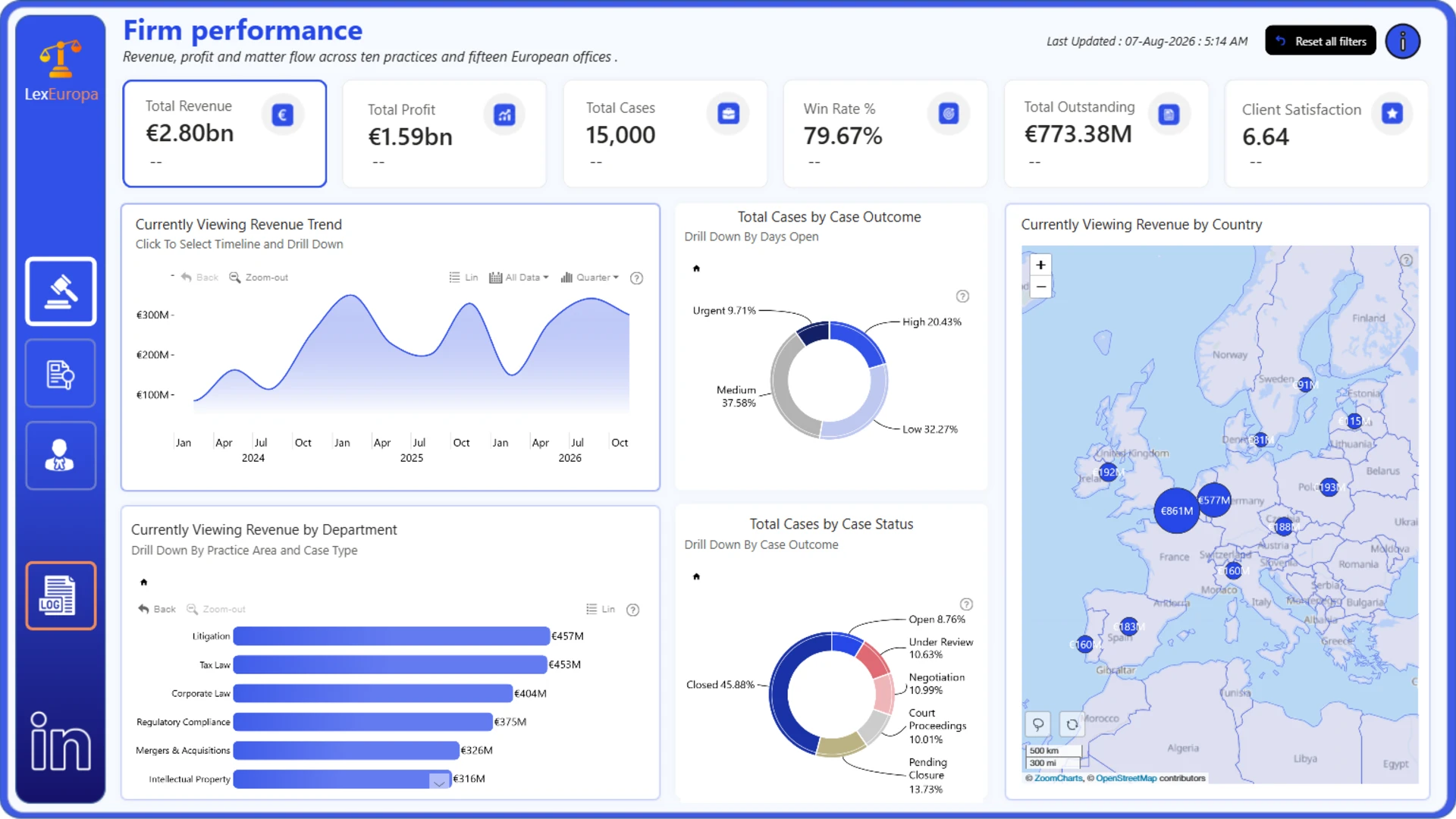Viewport: 1456px width, 819px height.
Task: Click Back on the Revenue Trend chart
Action: 199,278
